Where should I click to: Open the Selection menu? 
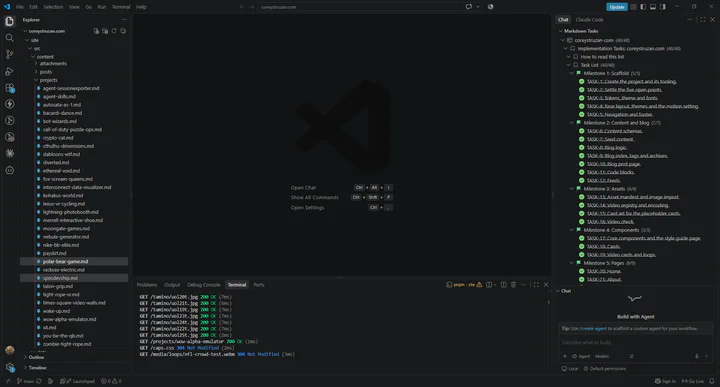pos(53,7)
